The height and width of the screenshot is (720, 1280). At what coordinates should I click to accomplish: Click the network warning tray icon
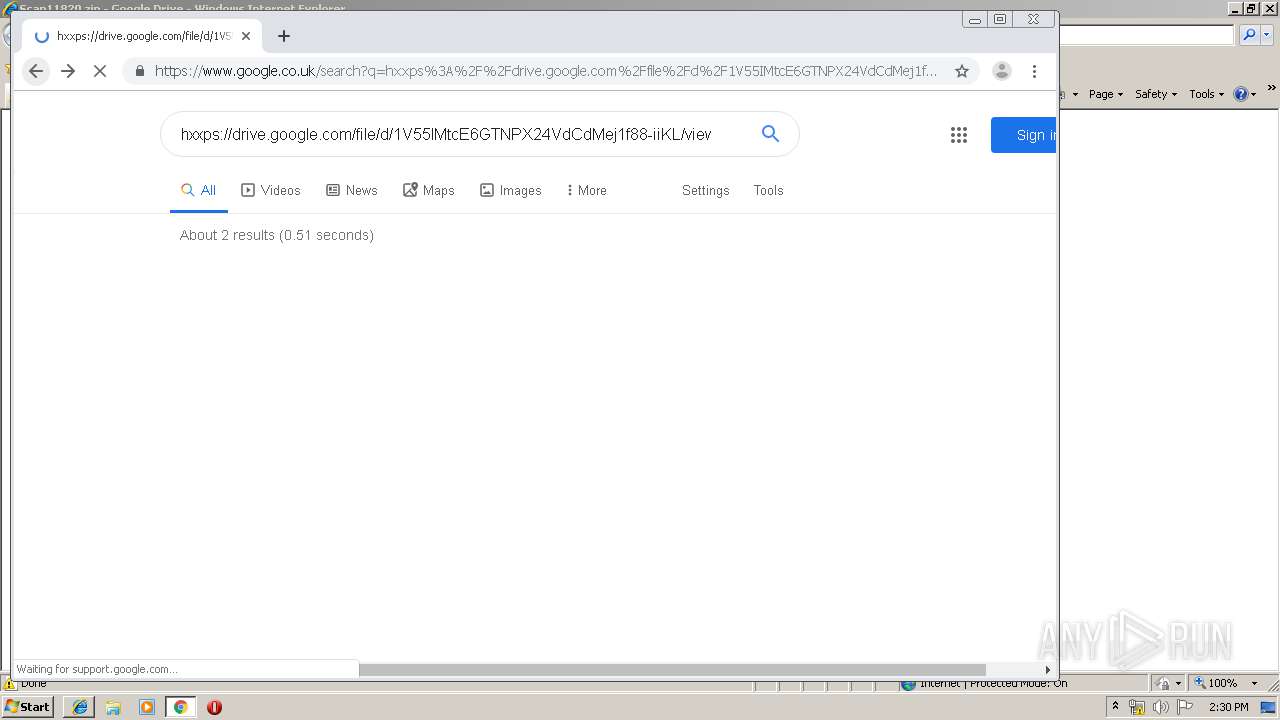click(1137, 706)
